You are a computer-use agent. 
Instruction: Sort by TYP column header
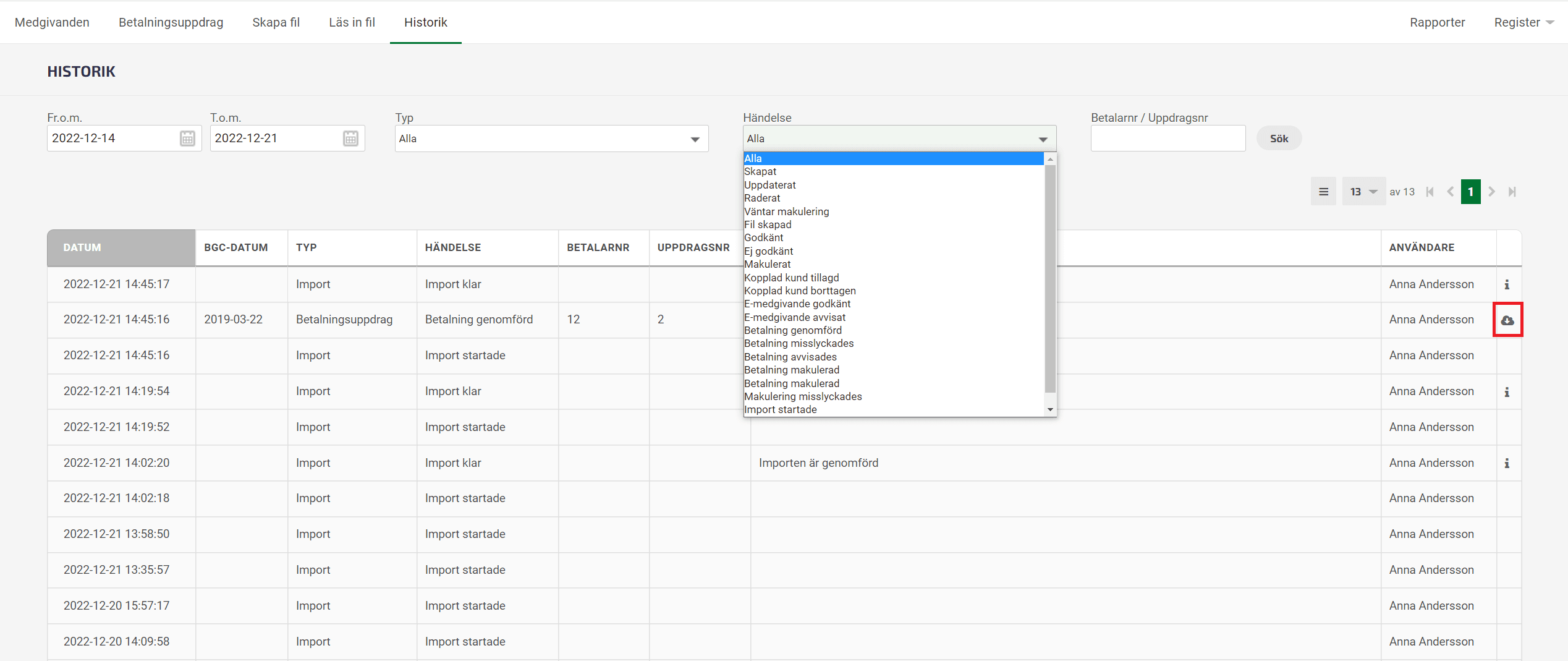click(x=352, y=247)
